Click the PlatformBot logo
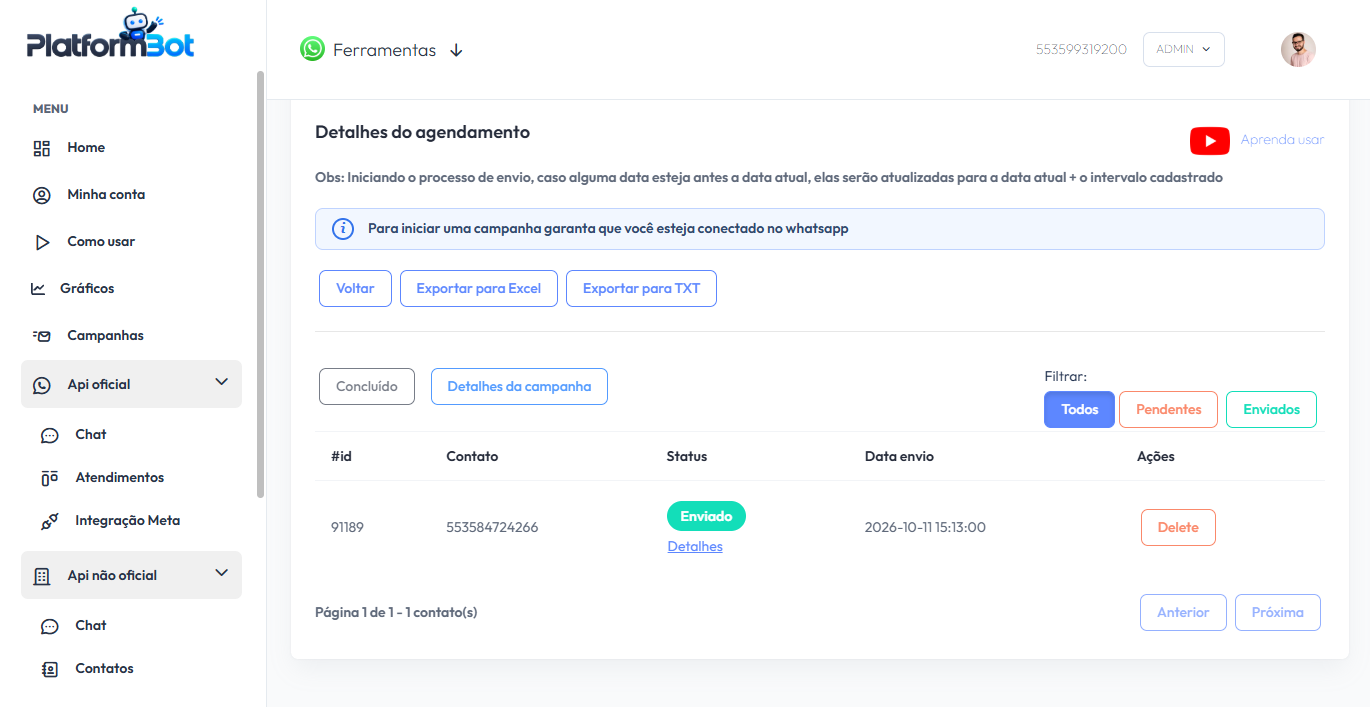This screenshot has height=707, width=1370. pyautogui.click(x=110, y=35)
